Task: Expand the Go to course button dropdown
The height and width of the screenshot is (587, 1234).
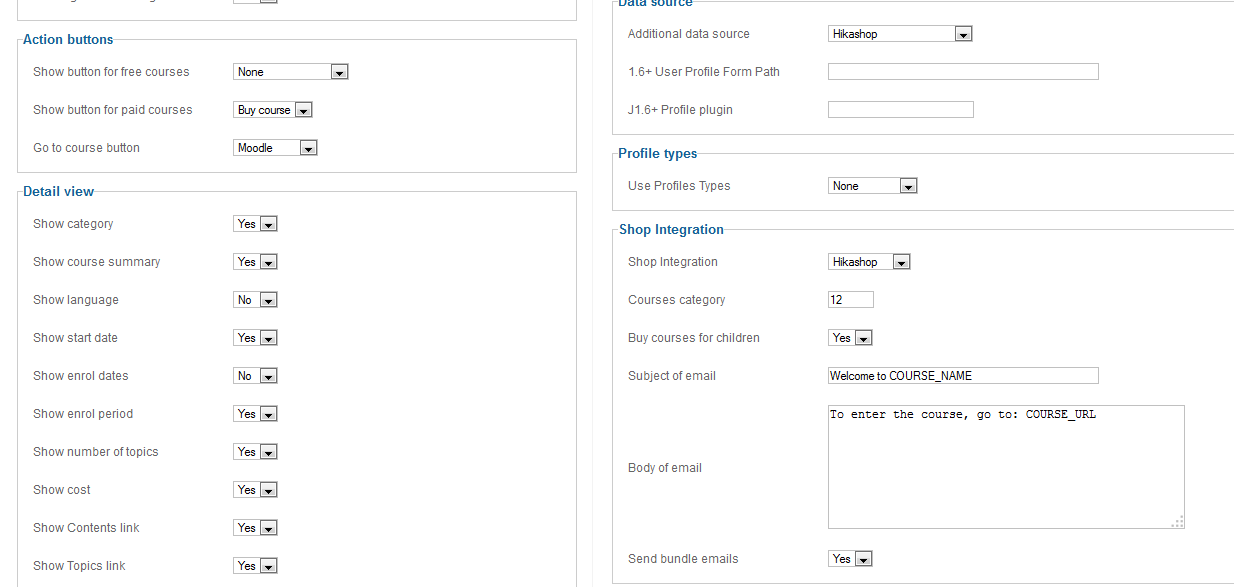Action: (x=275, y=148)
